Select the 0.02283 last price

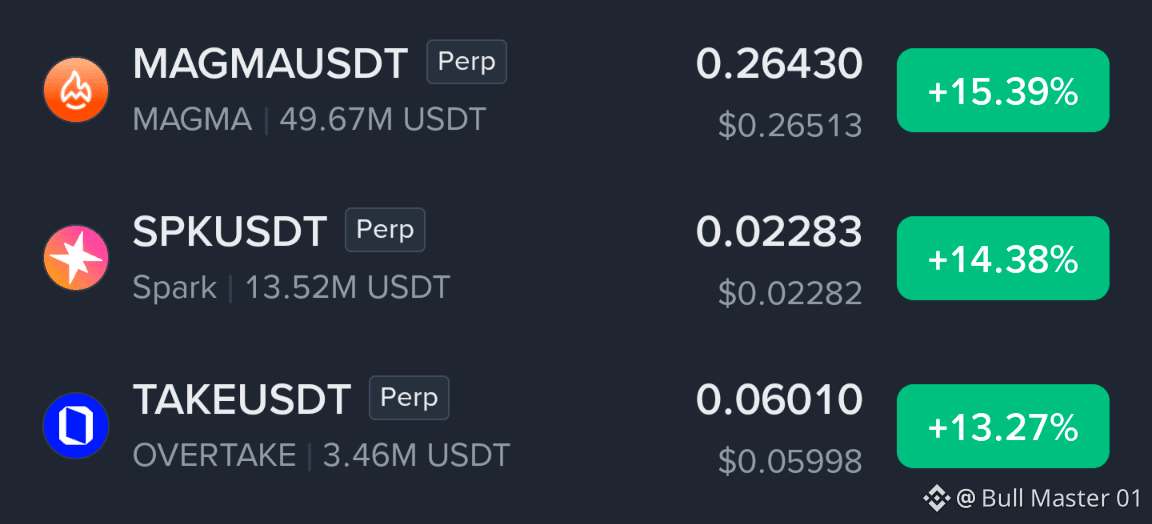[779, 232]
